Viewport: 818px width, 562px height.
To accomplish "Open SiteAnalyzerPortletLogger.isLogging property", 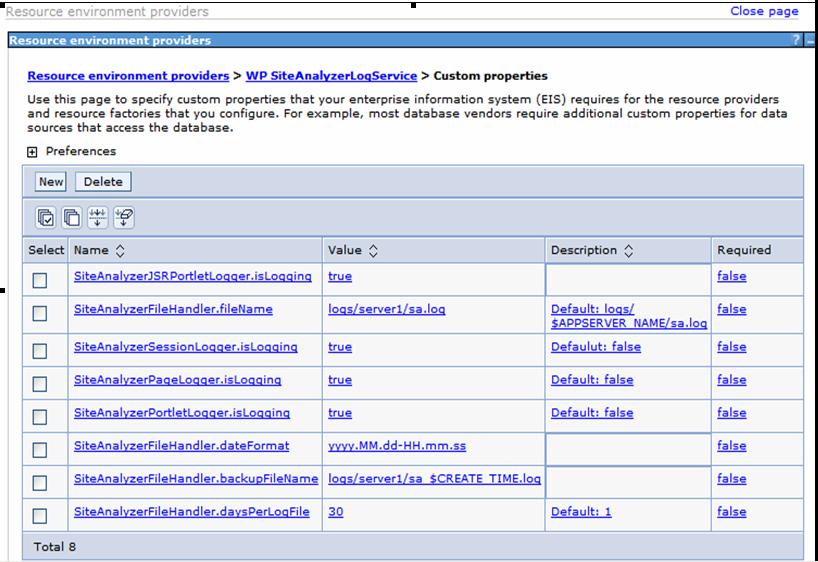I will coord(182,412).
